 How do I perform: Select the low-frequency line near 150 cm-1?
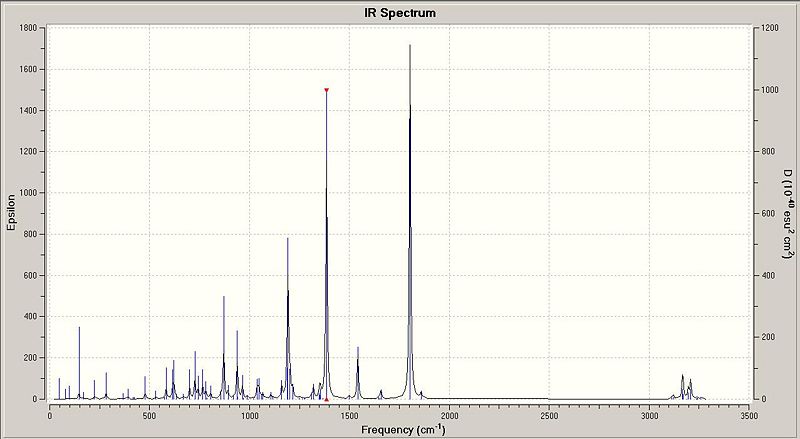coord(79,363)
